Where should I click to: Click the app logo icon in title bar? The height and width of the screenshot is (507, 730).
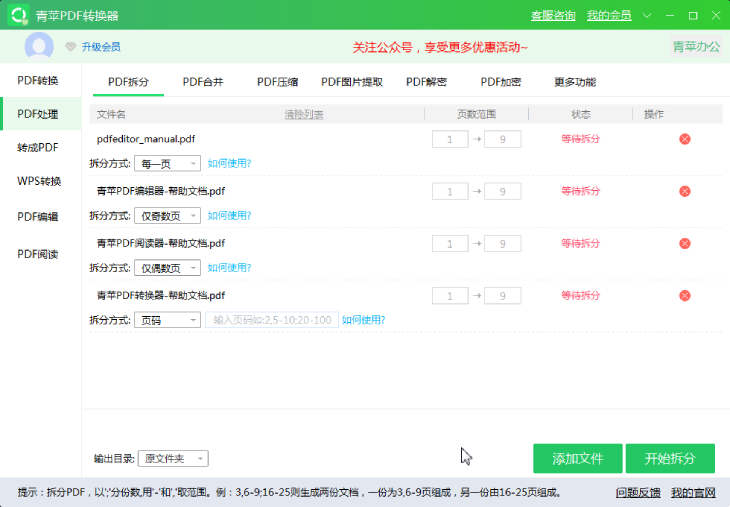coord(19,15)
